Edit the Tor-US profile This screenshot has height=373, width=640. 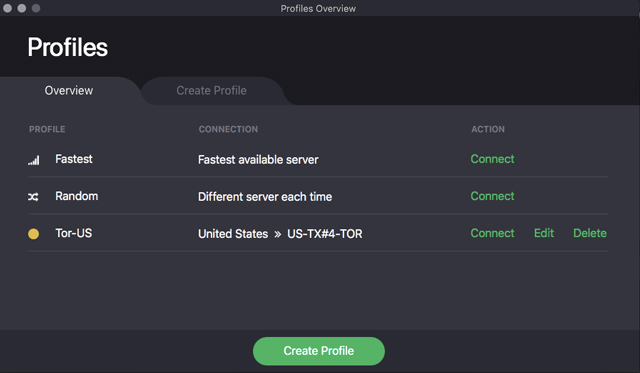[x=544, y=233]
